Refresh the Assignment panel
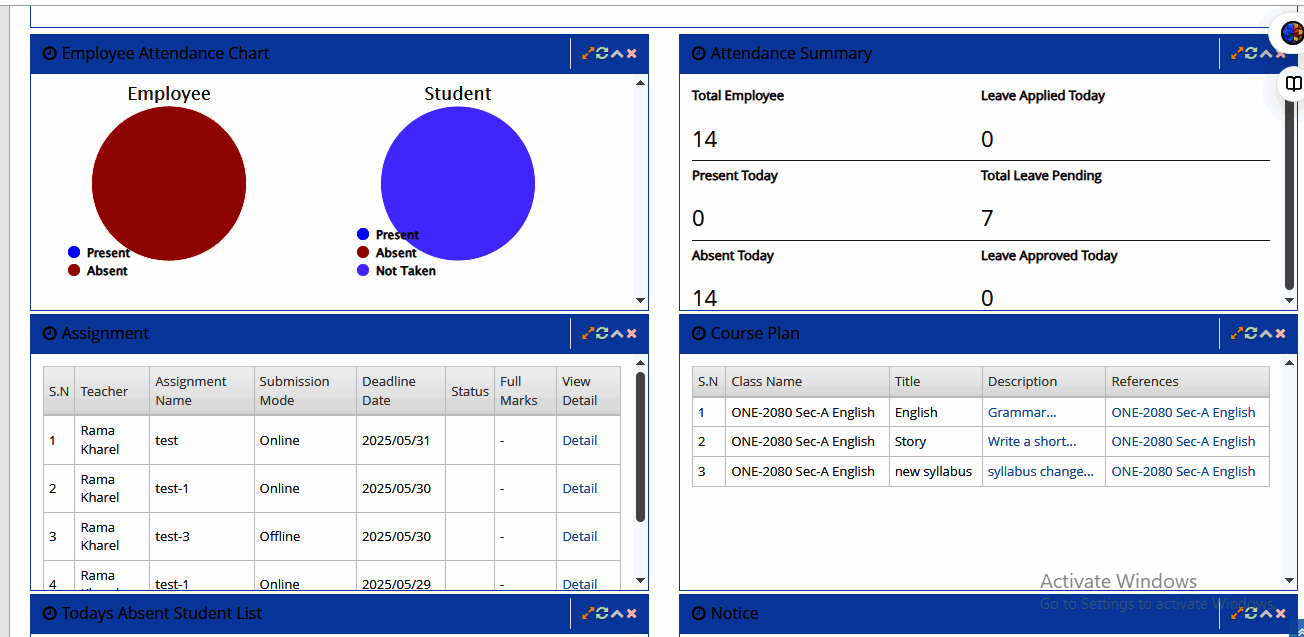The height and width of the screenshot is (637, 1304). pyautogui.click(x=602, y=333)
